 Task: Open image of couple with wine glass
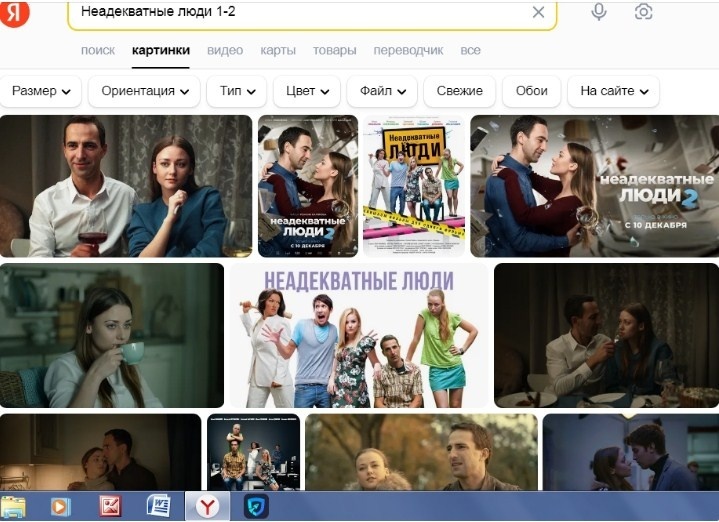tap(126, 186)
